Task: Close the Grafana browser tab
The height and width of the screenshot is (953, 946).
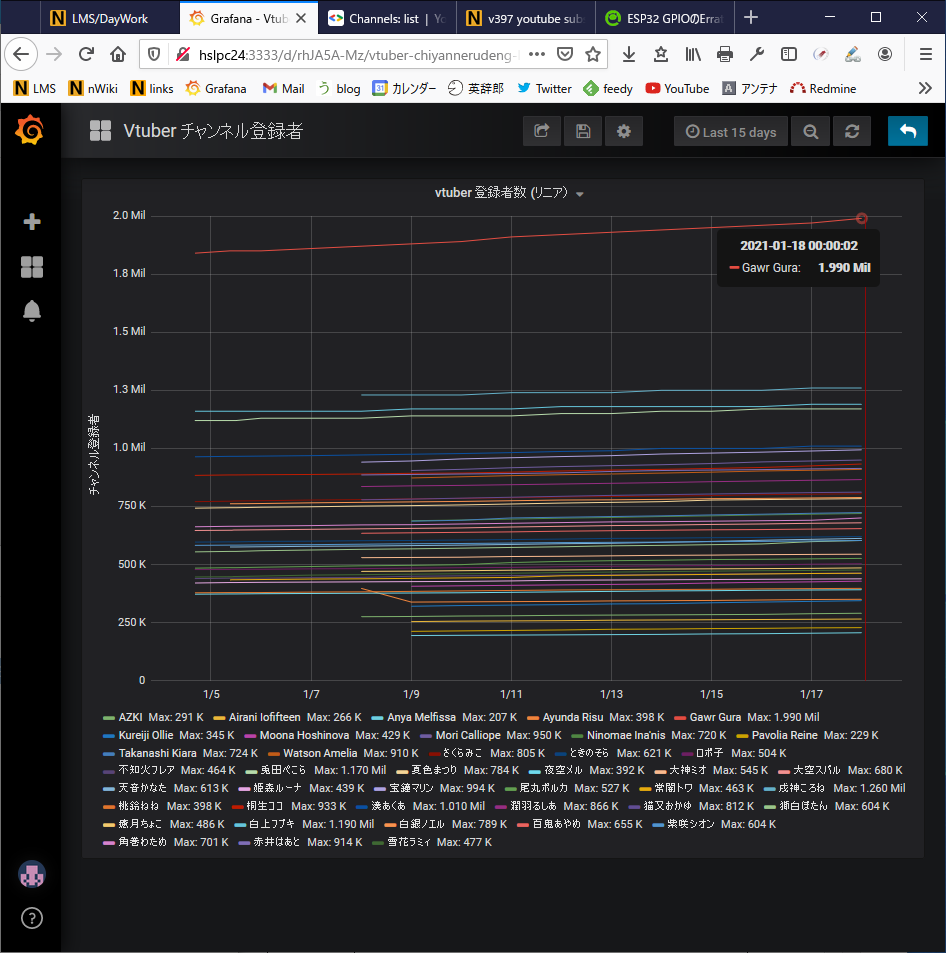Action: coord(301,18)
